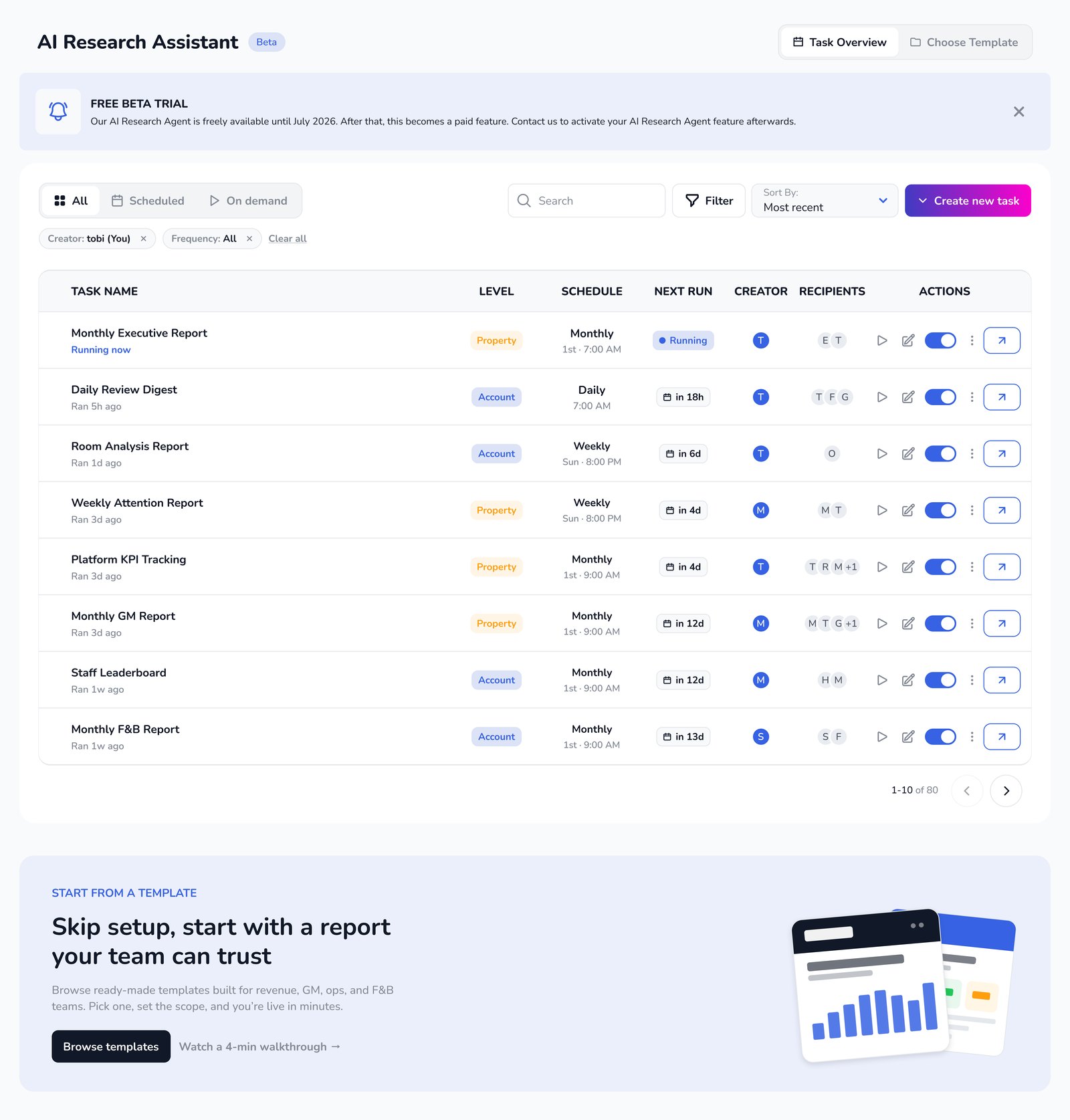This screenshot has width=1070, height=1120.
Task: Open more options for Weekly Attention Report
Action: click(x=972, y=510)
